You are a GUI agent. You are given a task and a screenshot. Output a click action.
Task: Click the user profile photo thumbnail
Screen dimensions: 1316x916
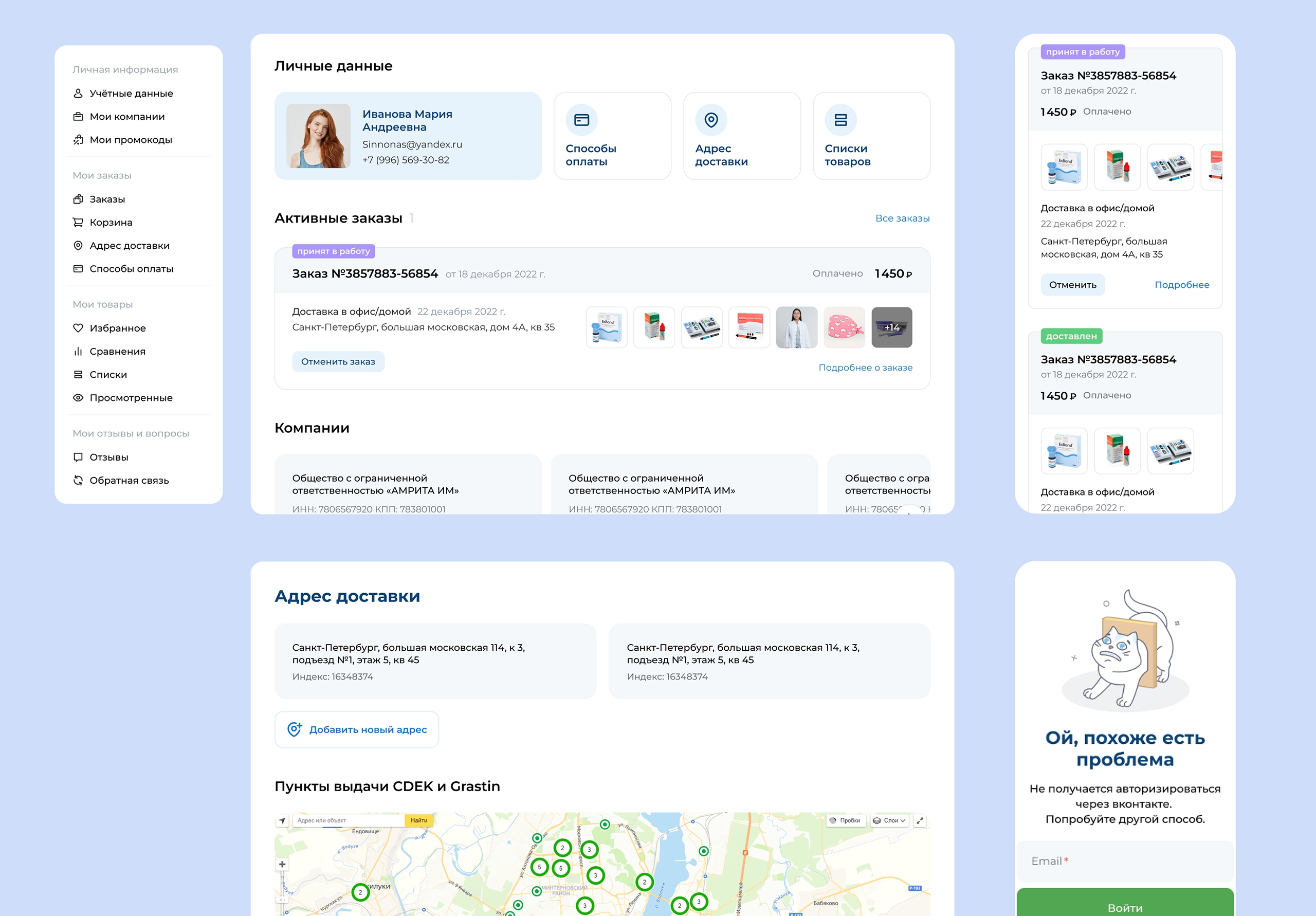click(x=318, y=136)
